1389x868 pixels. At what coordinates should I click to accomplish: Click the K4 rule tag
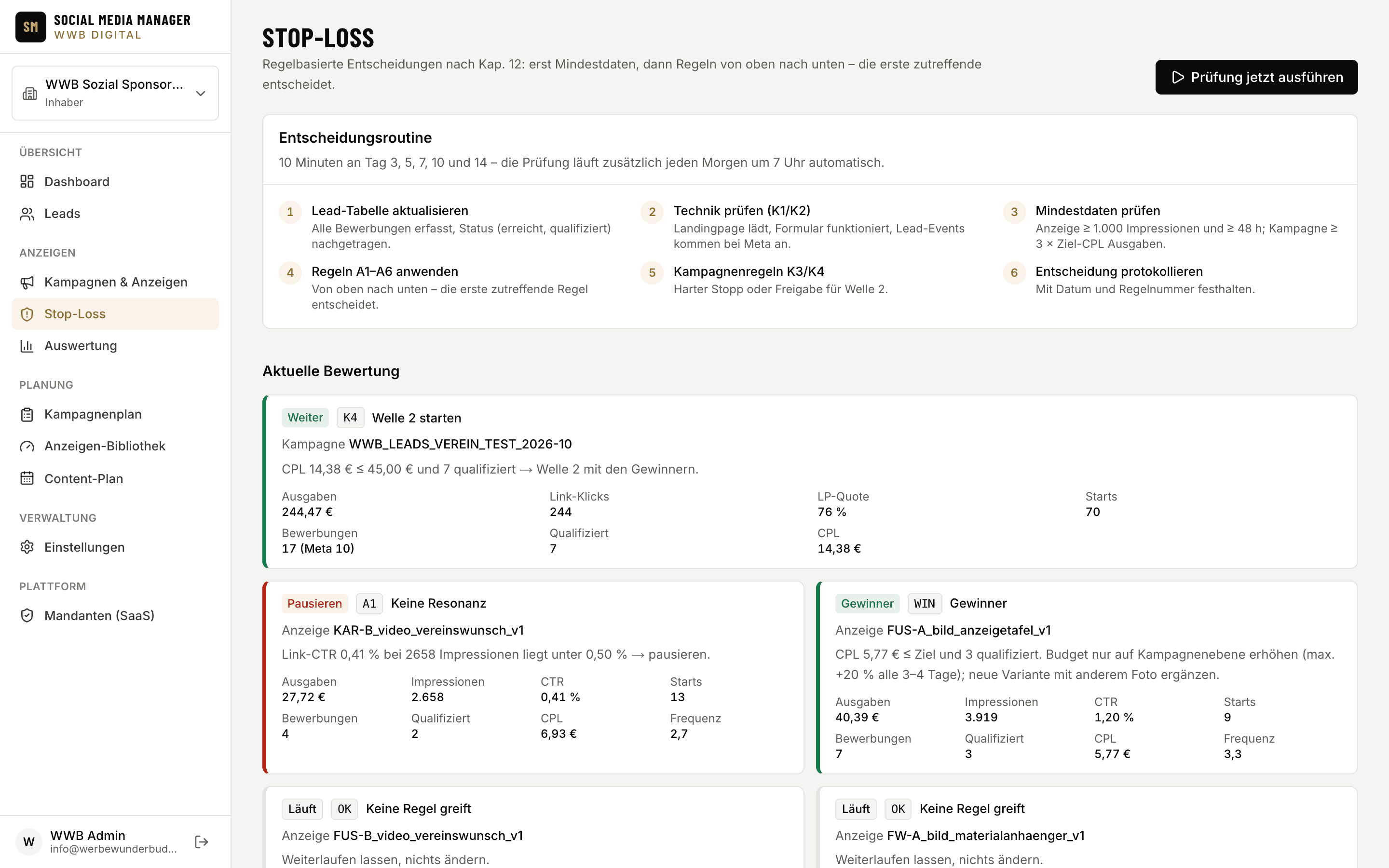[350, 417]
